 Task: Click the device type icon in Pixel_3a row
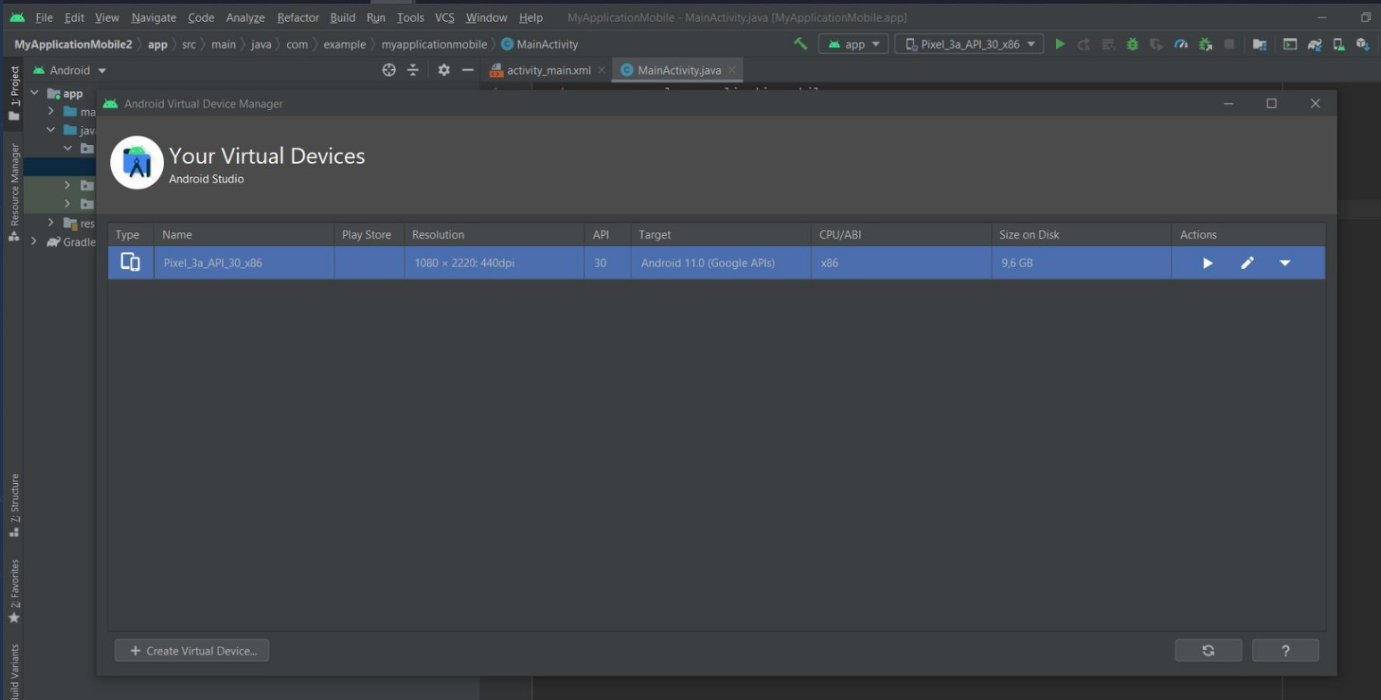pos(130,262)
